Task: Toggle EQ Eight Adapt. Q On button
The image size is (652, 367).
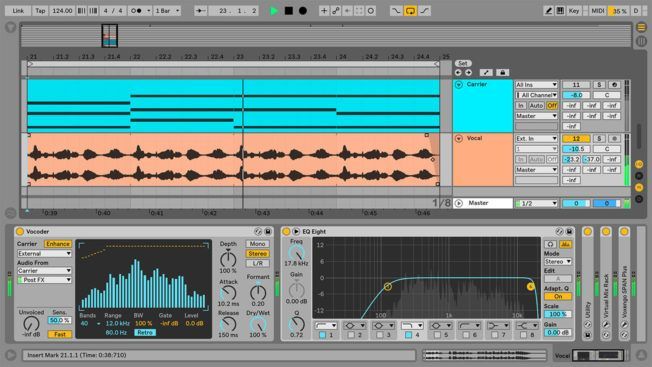Action: pyautogui.click(x=558, y=297)
